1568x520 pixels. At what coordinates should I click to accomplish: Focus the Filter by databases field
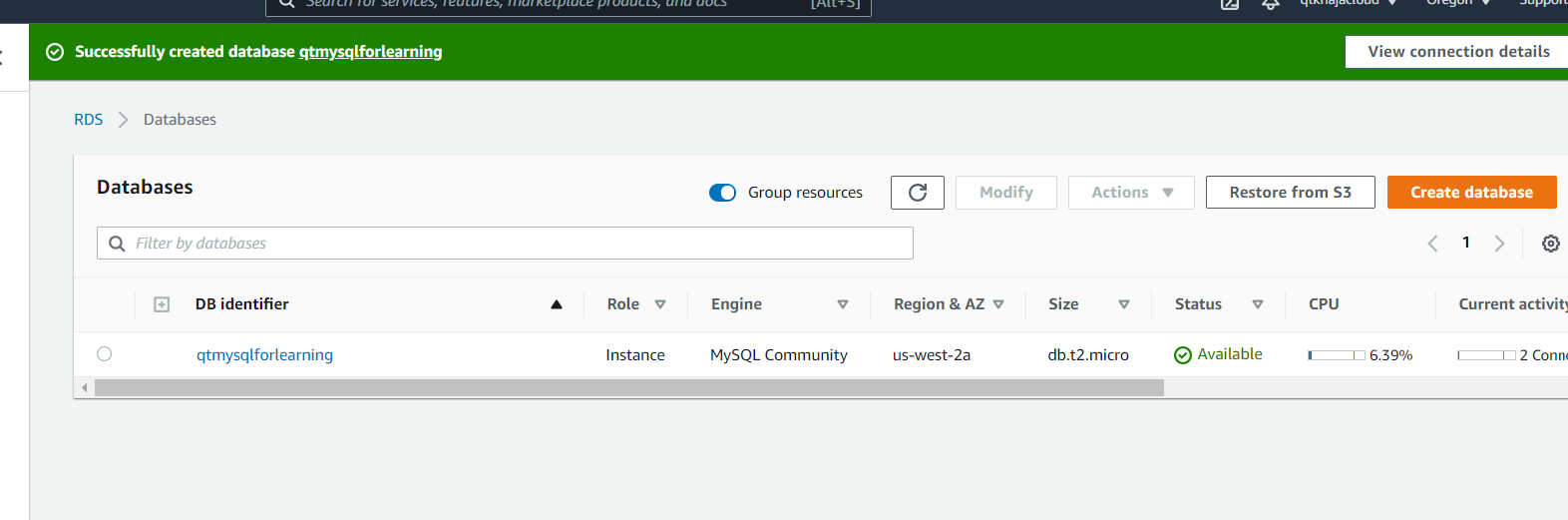[505, 244]
